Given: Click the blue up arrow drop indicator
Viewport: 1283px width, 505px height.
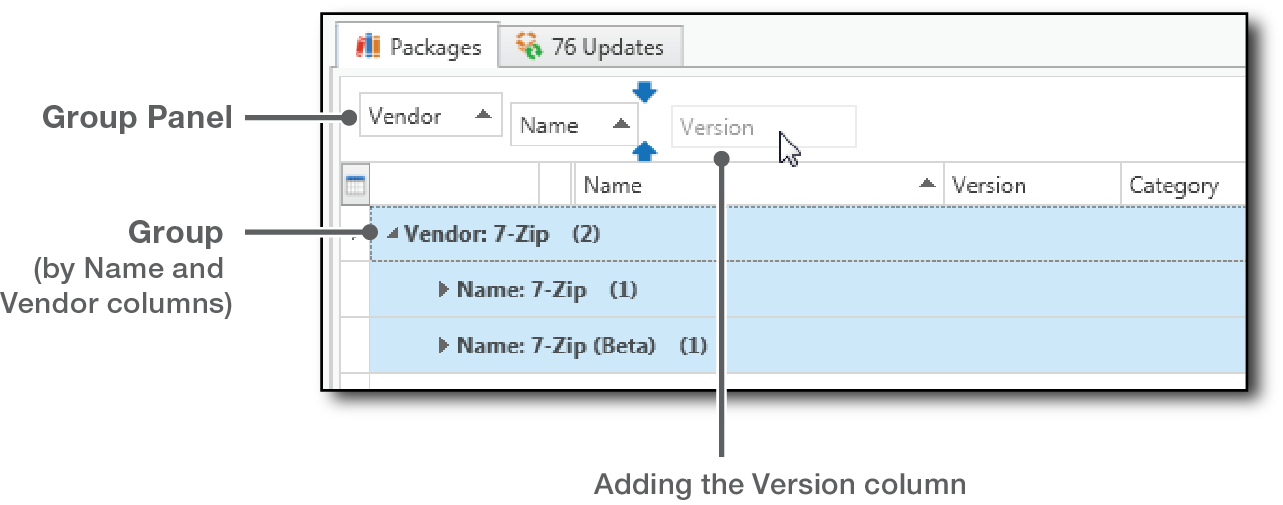Looking at the screenshot, I should coord(645,151).
